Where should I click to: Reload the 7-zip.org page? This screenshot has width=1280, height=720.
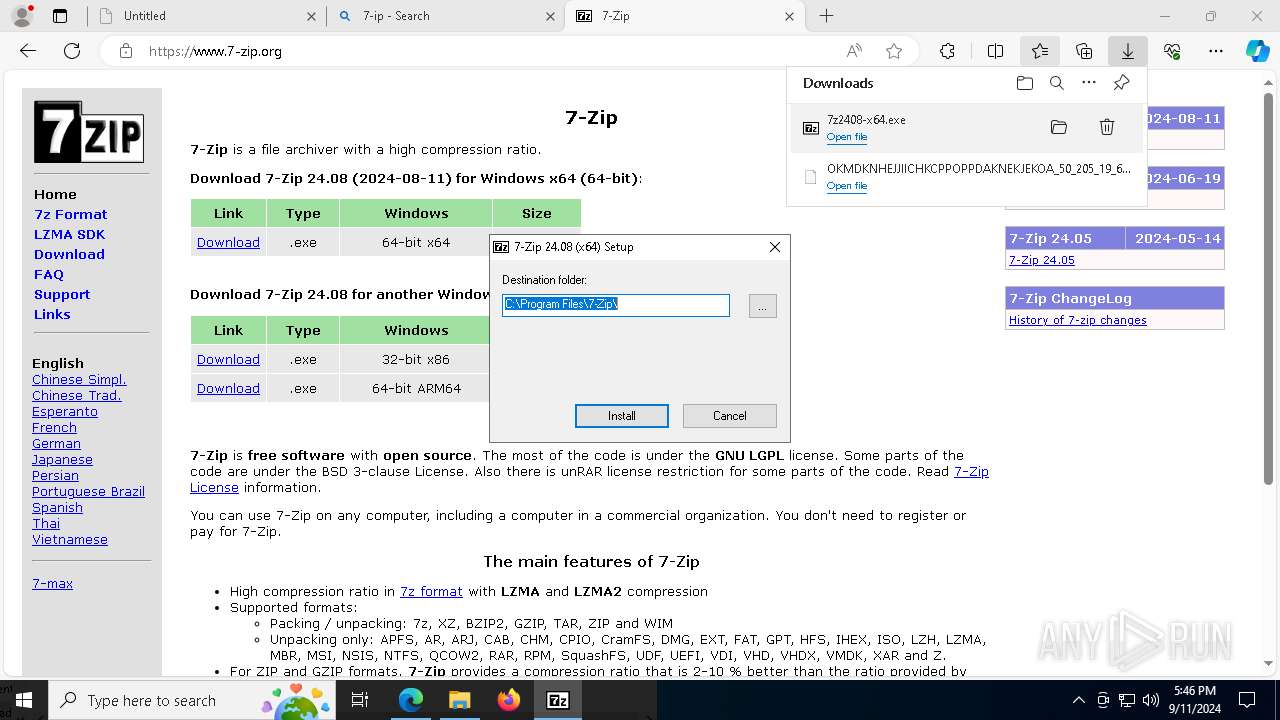pos(72,51)
